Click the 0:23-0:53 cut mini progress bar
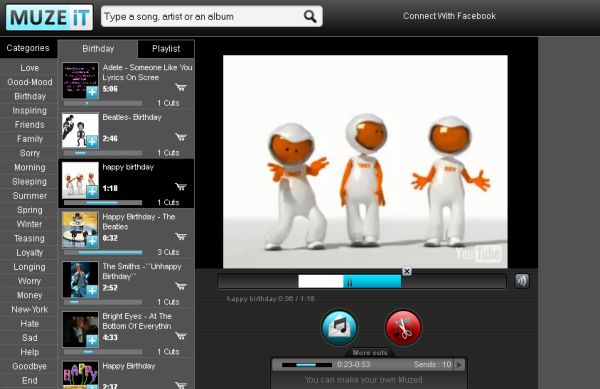This screenshot has width=600, height=389. click(x=307, y=365)
